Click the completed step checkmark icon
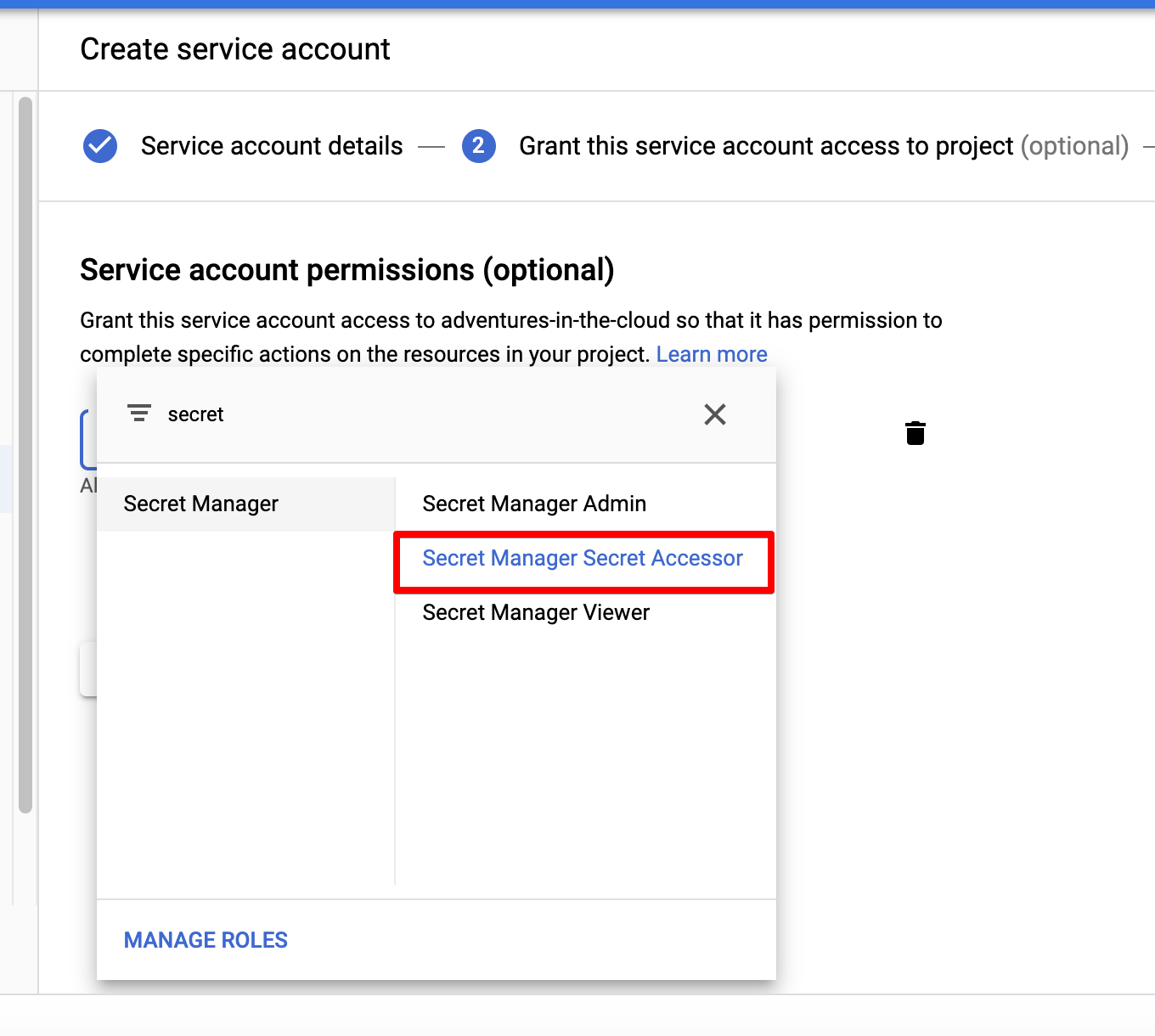The height and width of the screenshot is (1036, 1155). (x=100, y=146)
